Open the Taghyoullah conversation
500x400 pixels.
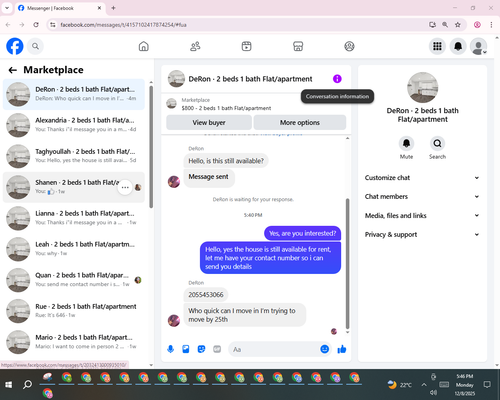click(x=74, y=156)
